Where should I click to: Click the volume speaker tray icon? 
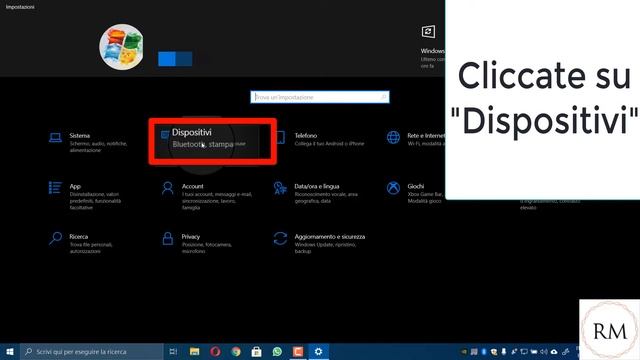(544, 351)
